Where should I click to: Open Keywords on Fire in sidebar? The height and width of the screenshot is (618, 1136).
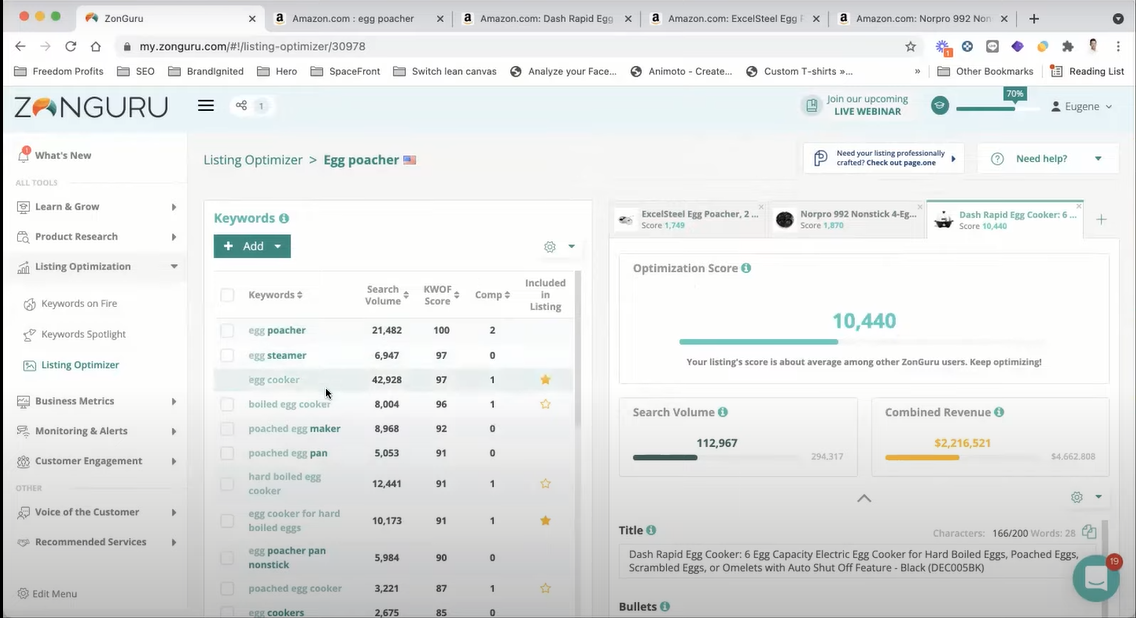click(79, 304)
